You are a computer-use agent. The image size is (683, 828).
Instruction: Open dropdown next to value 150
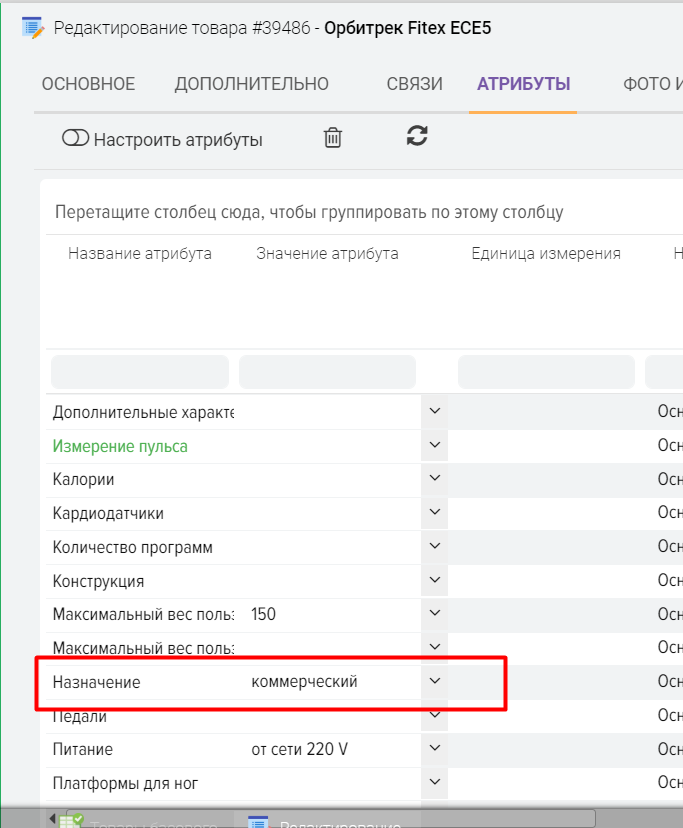tap(435, 613)
